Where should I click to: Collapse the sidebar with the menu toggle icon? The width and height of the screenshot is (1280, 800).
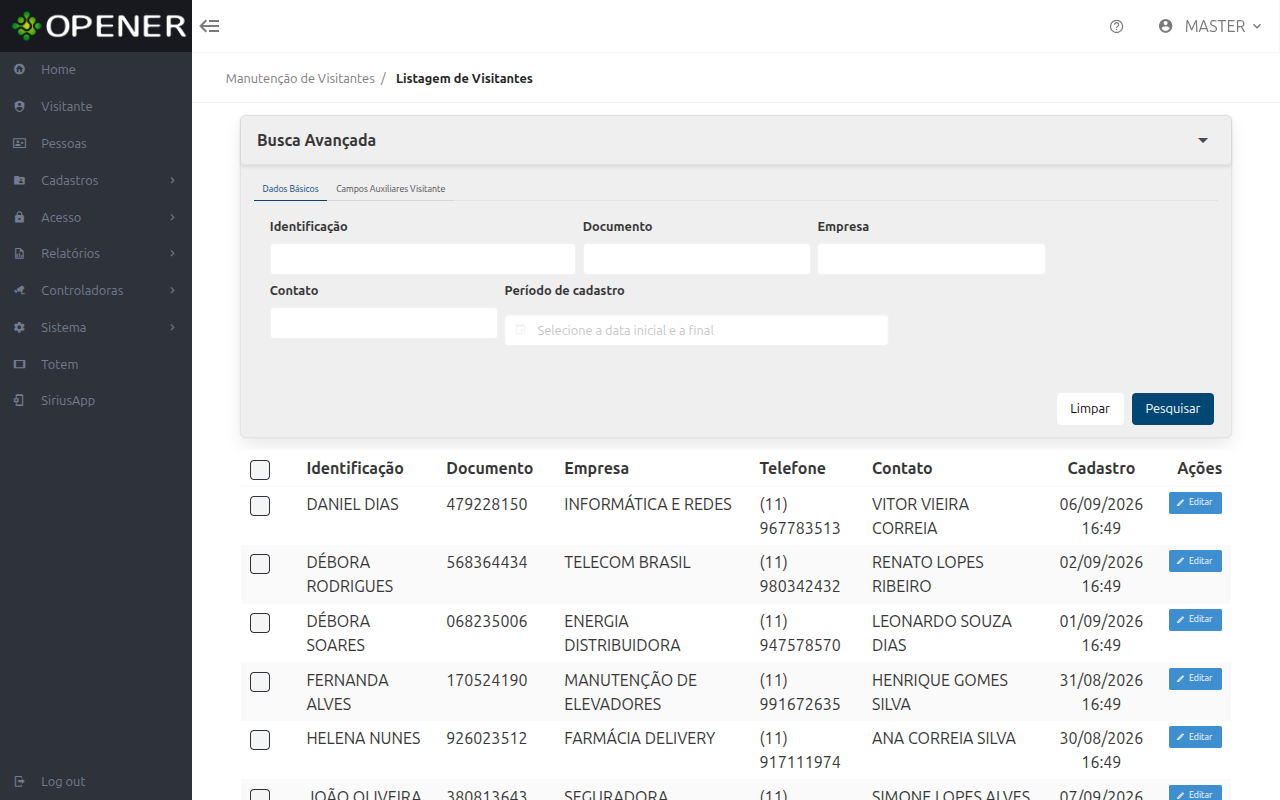(x=209, y=26)
